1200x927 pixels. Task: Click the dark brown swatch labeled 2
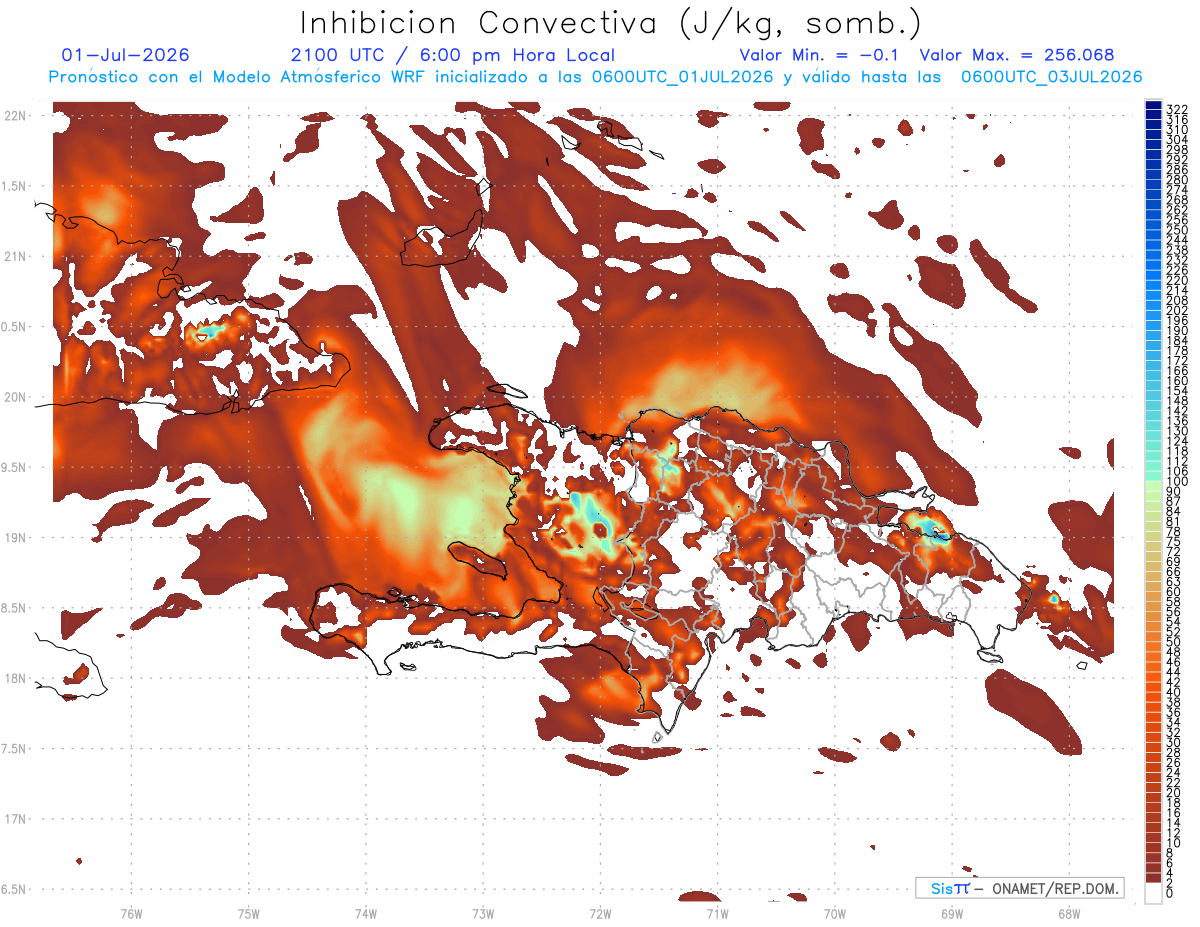[1154, 878]
